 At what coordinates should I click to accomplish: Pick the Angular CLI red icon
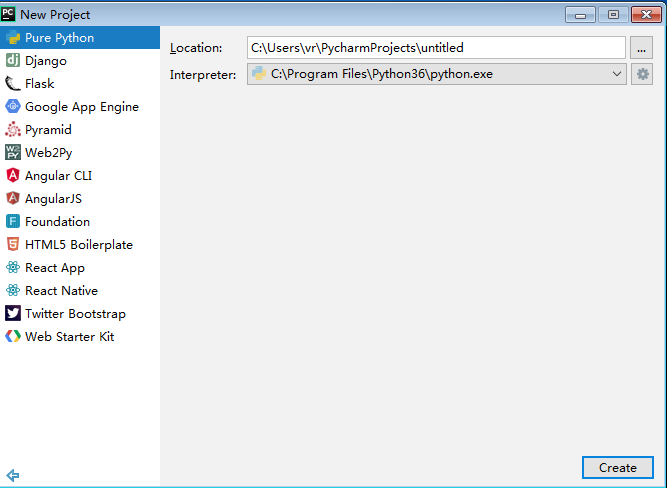click(x=13, y=176)
